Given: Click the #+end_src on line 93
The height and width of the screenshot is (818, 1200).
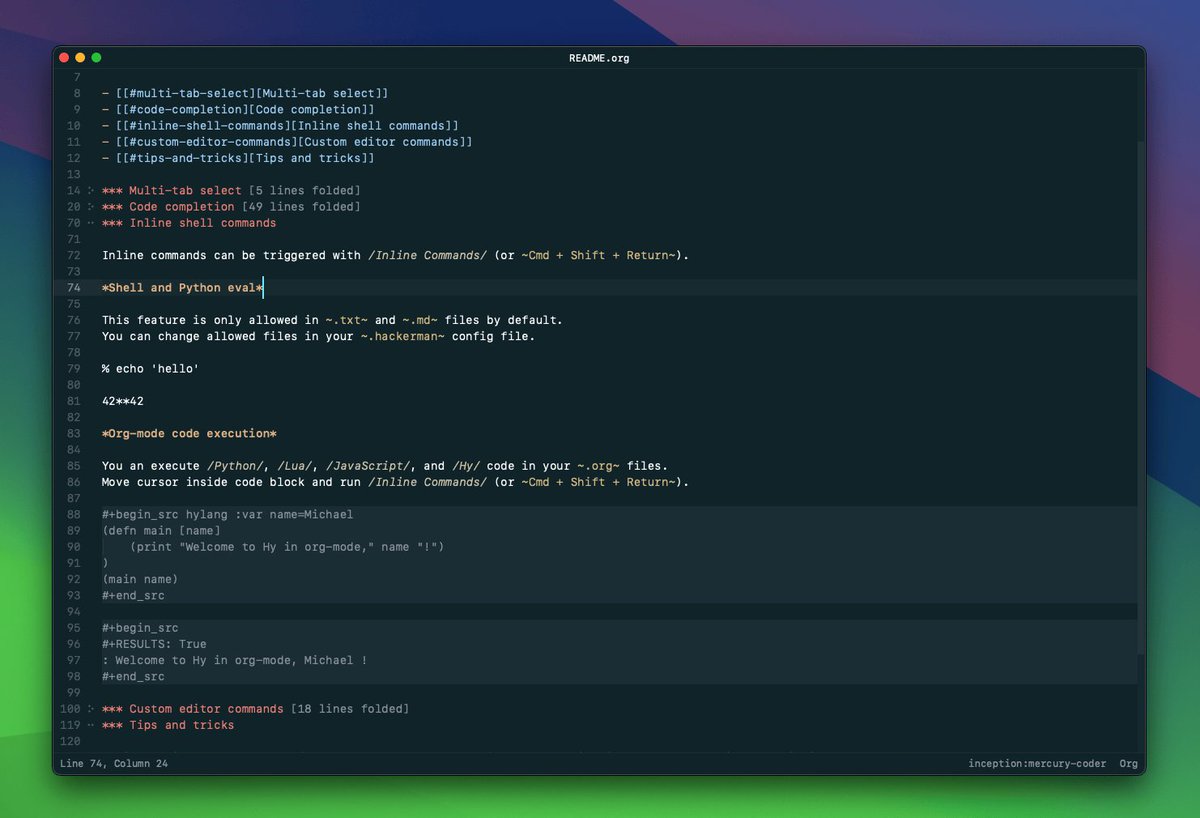Looking at the screenshot, I should (133, 596).
